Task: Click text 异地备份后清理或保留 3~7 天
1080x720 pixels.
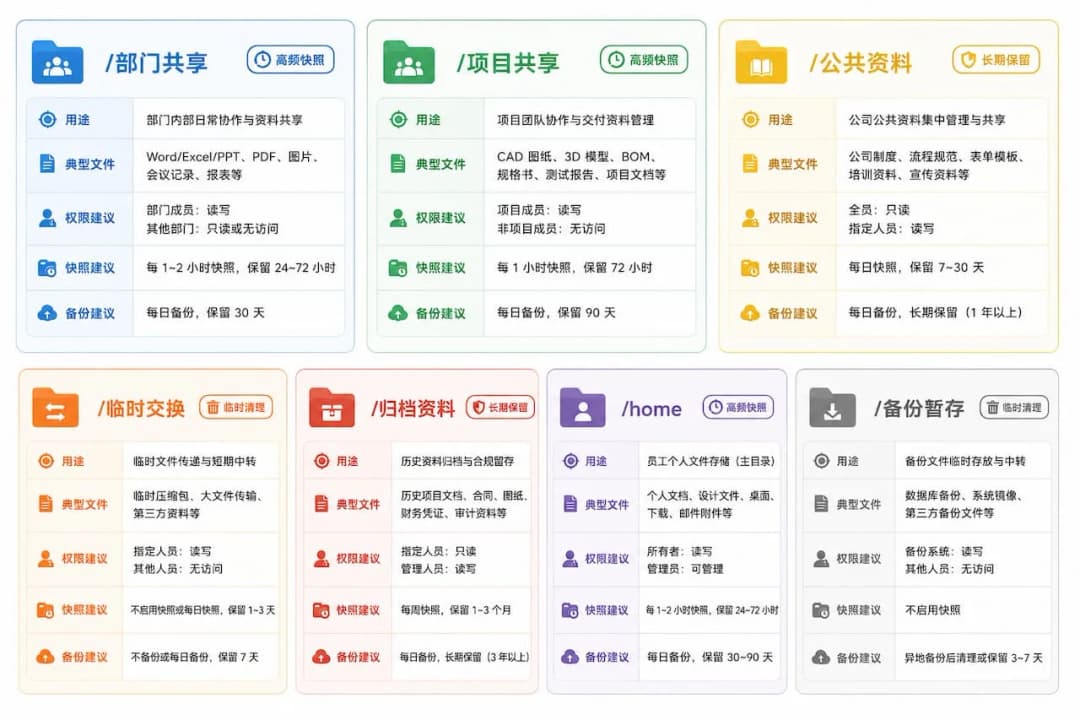Action: click(x=973, y=657)
